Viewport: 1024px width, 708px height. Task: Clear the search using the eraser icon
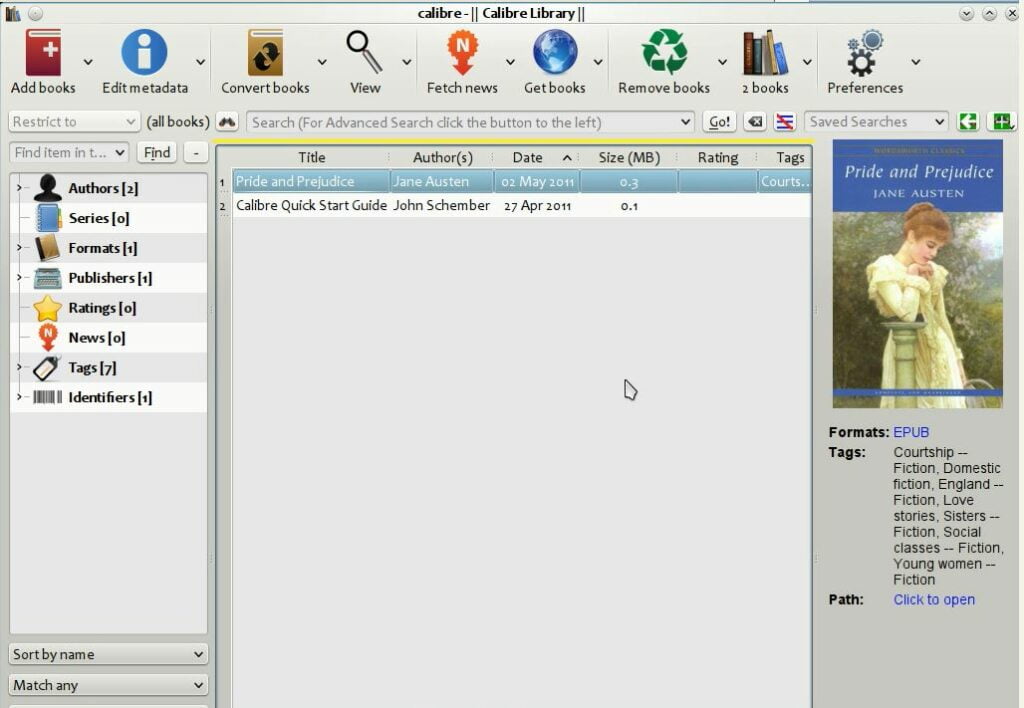click(753, 121)
